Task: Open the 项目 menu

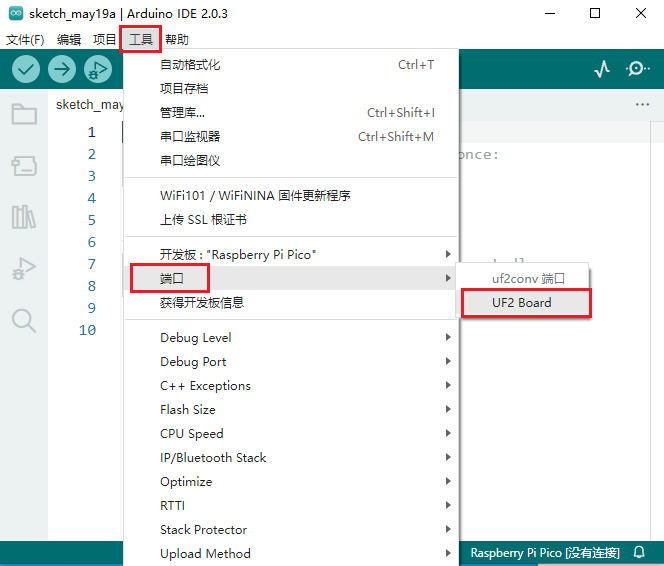Action: click(104, 39)
